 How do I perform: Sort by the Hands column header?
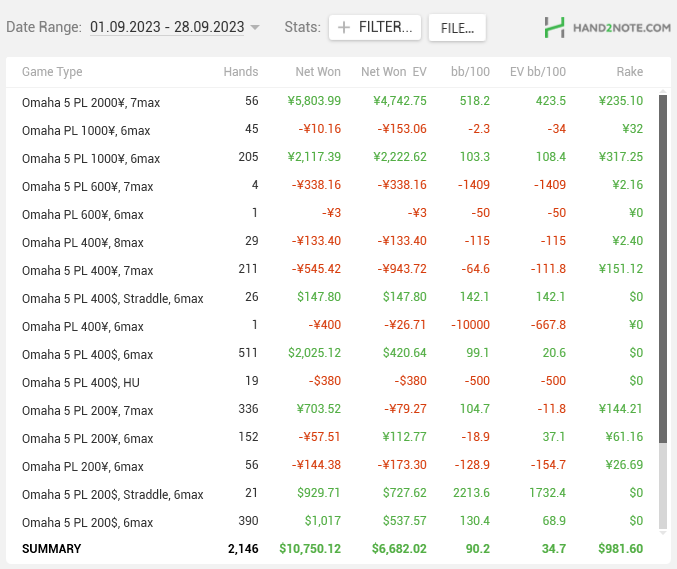(x=240, y=72)
